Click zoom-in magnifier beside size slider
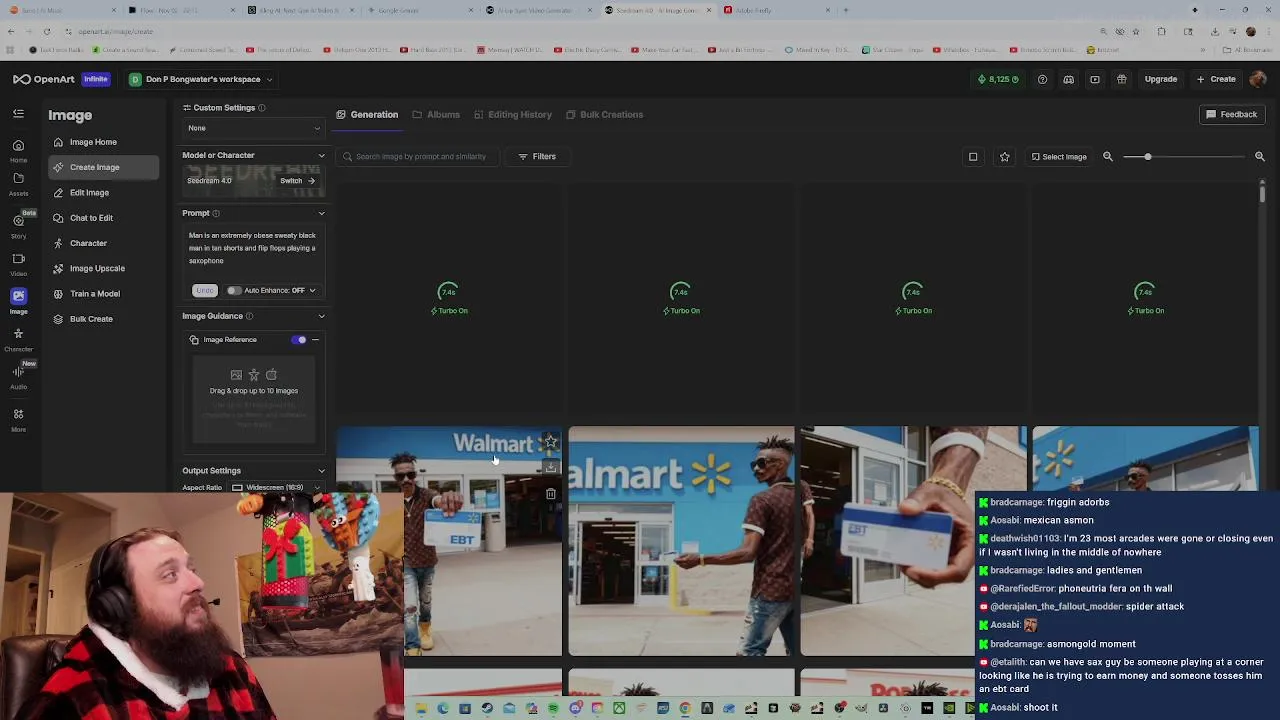Image resolution: width=1280 pixels, height=720 pixels. click(1260, 156)
